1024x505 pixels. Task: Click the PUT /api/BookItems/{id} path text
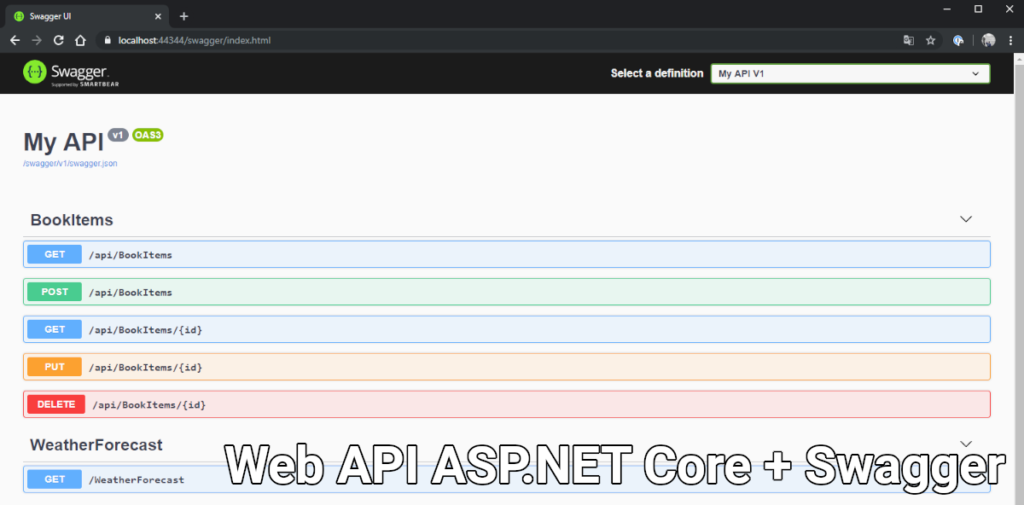pos(145,368)
